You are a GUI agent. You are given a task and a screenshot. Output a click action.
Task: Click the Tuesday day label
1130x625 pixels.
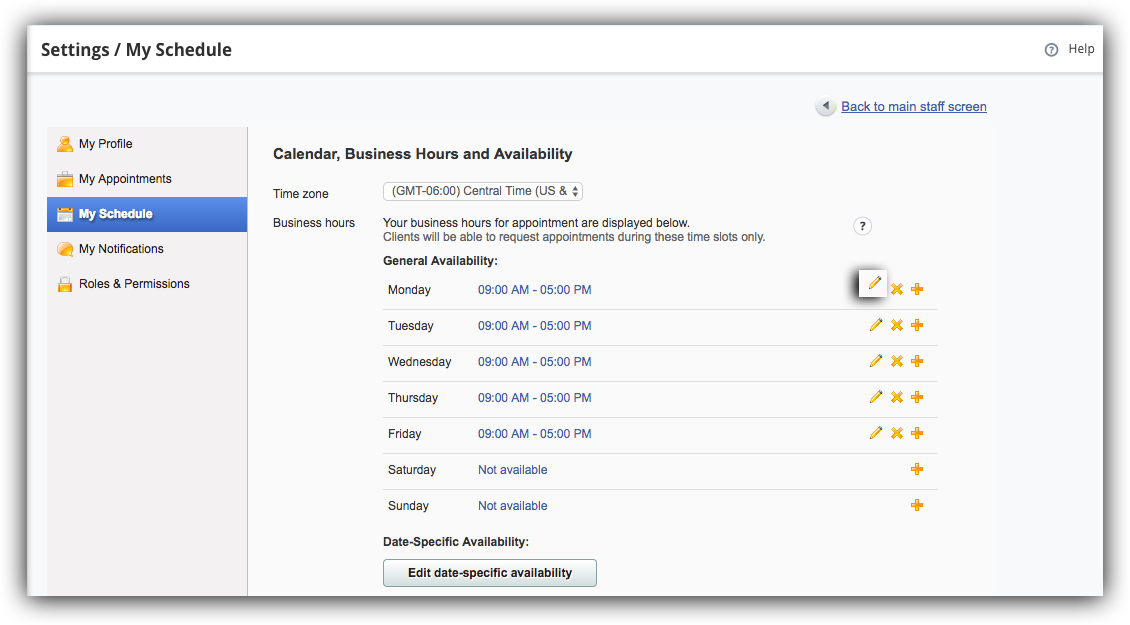pyautogui.click(x=411, y=326)
